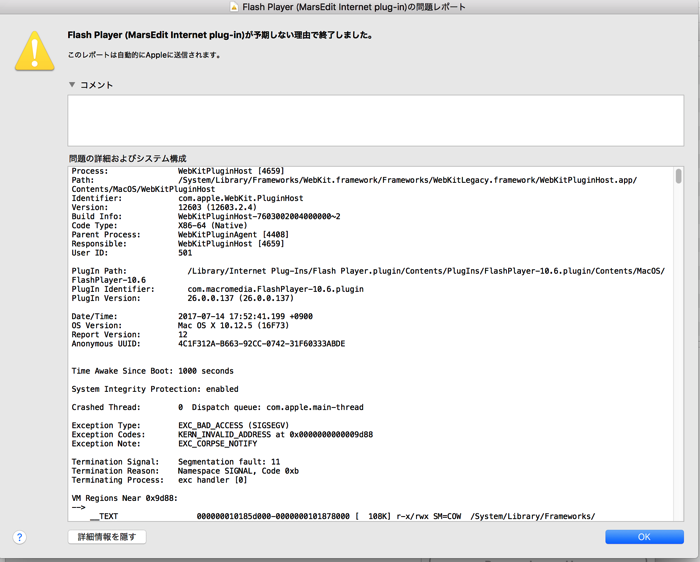
Task: Click Responsible: WebKitPluginHost [4659] line
Action: pos(178,244)
